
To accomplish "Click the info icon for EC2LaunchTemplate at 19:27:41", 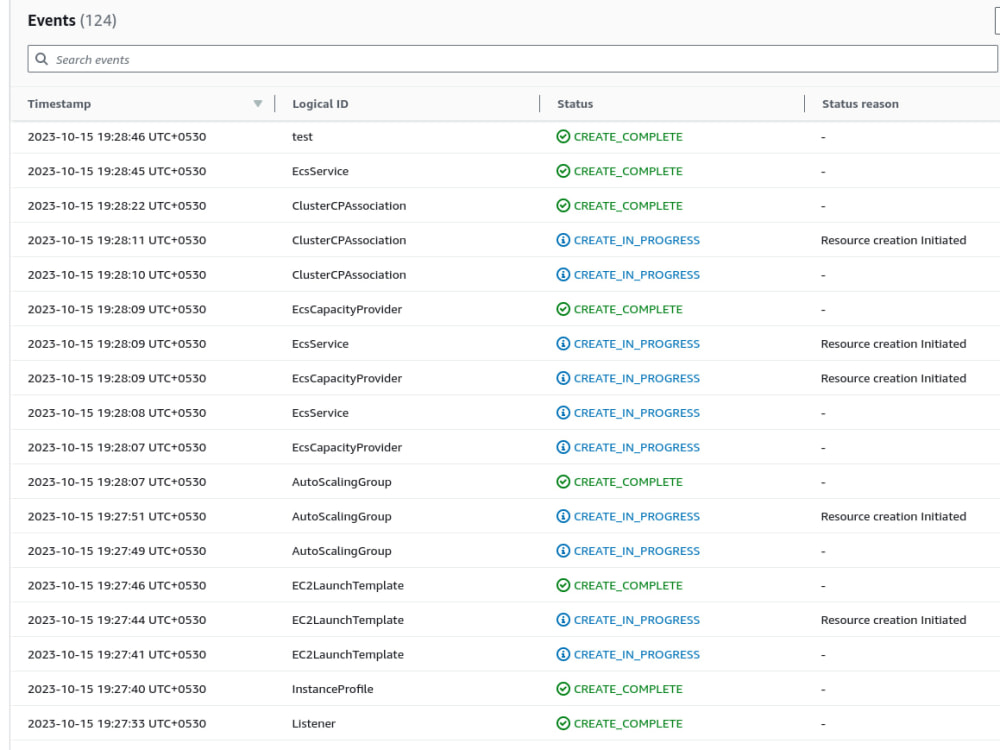I will click(563, 654).
